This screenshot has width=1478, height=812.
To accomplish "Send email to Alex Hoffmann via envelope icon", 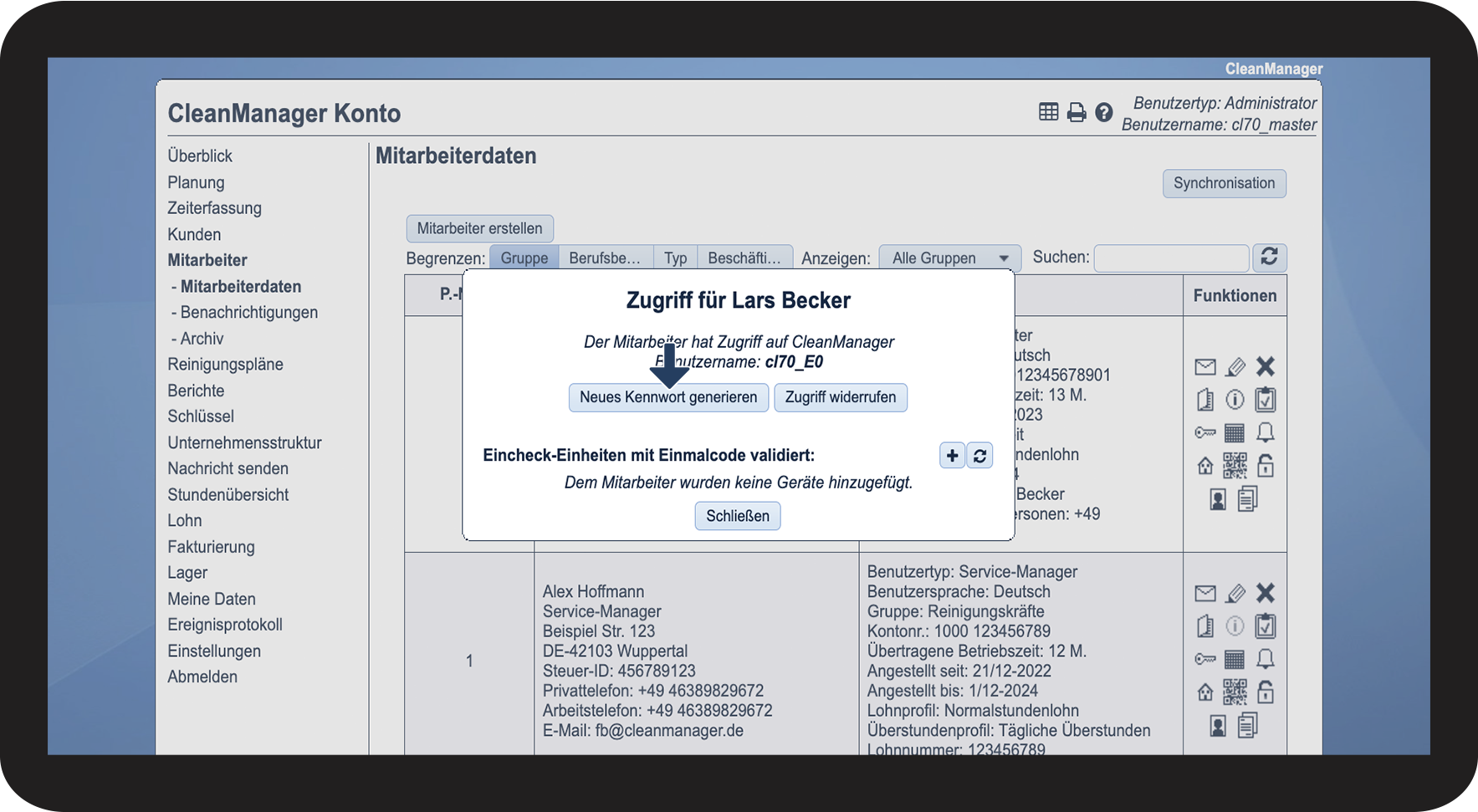I will point(1204,593).
